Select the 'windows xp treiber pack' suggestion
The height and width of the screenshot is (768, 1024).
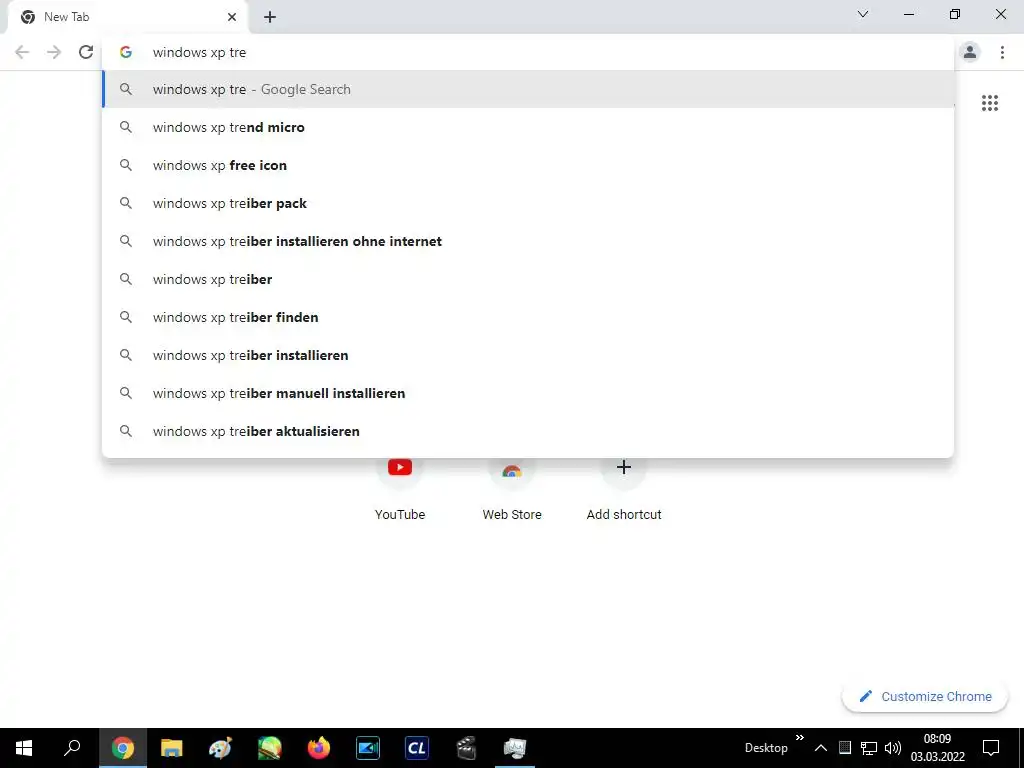click(x=528, y=203)
